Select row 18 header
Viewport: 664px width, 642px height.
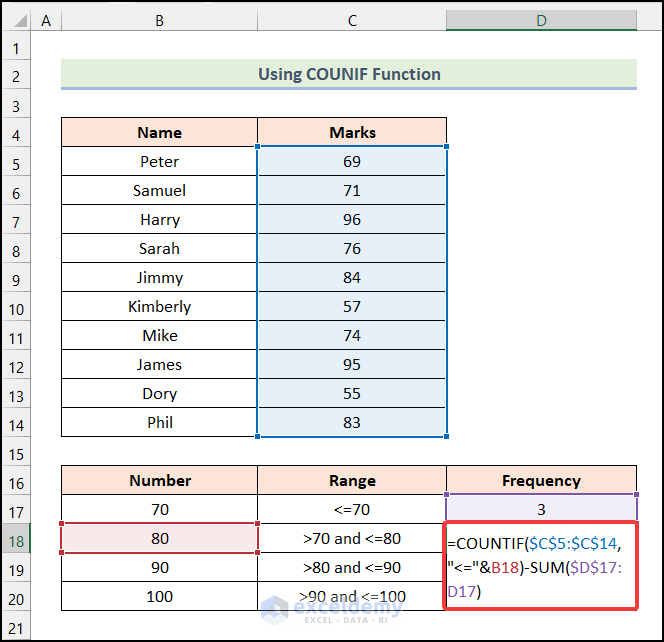click(16, 539)
